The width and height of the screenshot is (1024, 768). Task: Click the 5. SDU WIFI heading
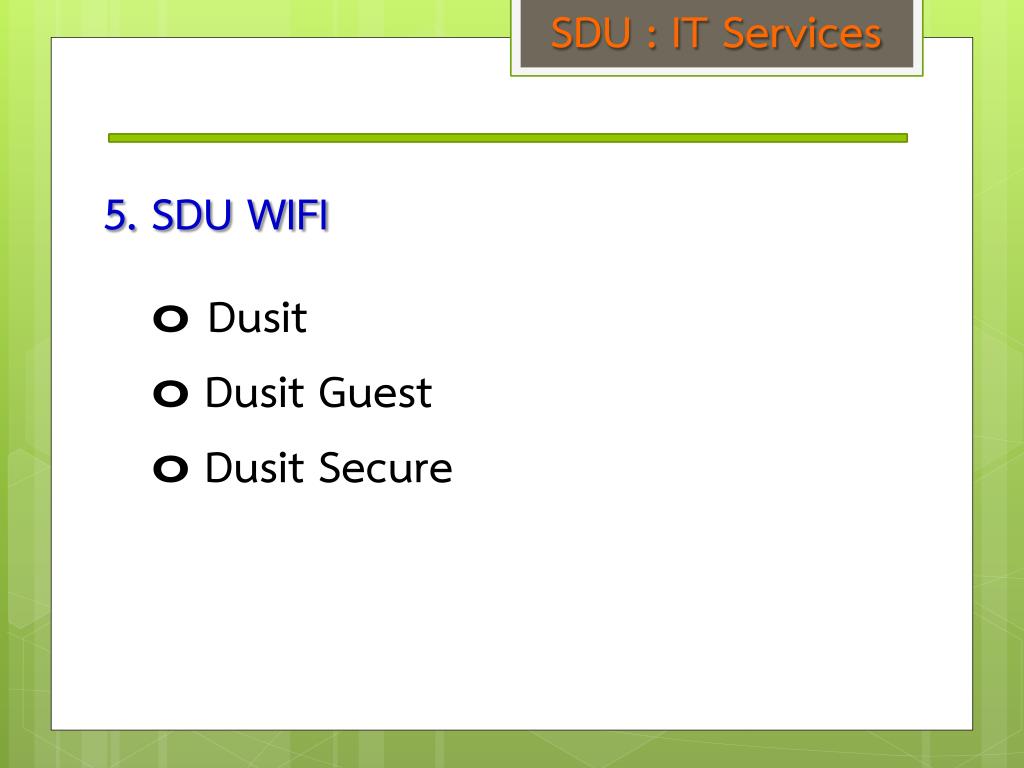(x=216, y=214)
